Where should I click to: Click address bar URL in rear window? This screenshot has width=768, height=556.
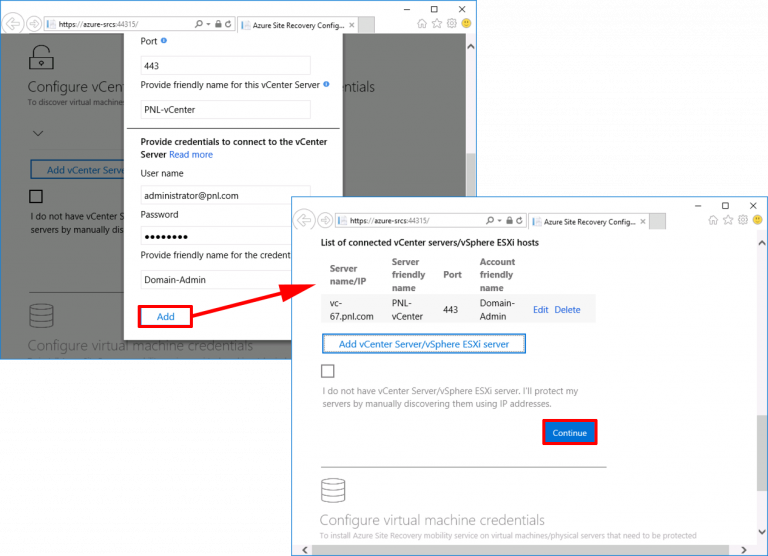pyautogui.click(x=98, y=24)
